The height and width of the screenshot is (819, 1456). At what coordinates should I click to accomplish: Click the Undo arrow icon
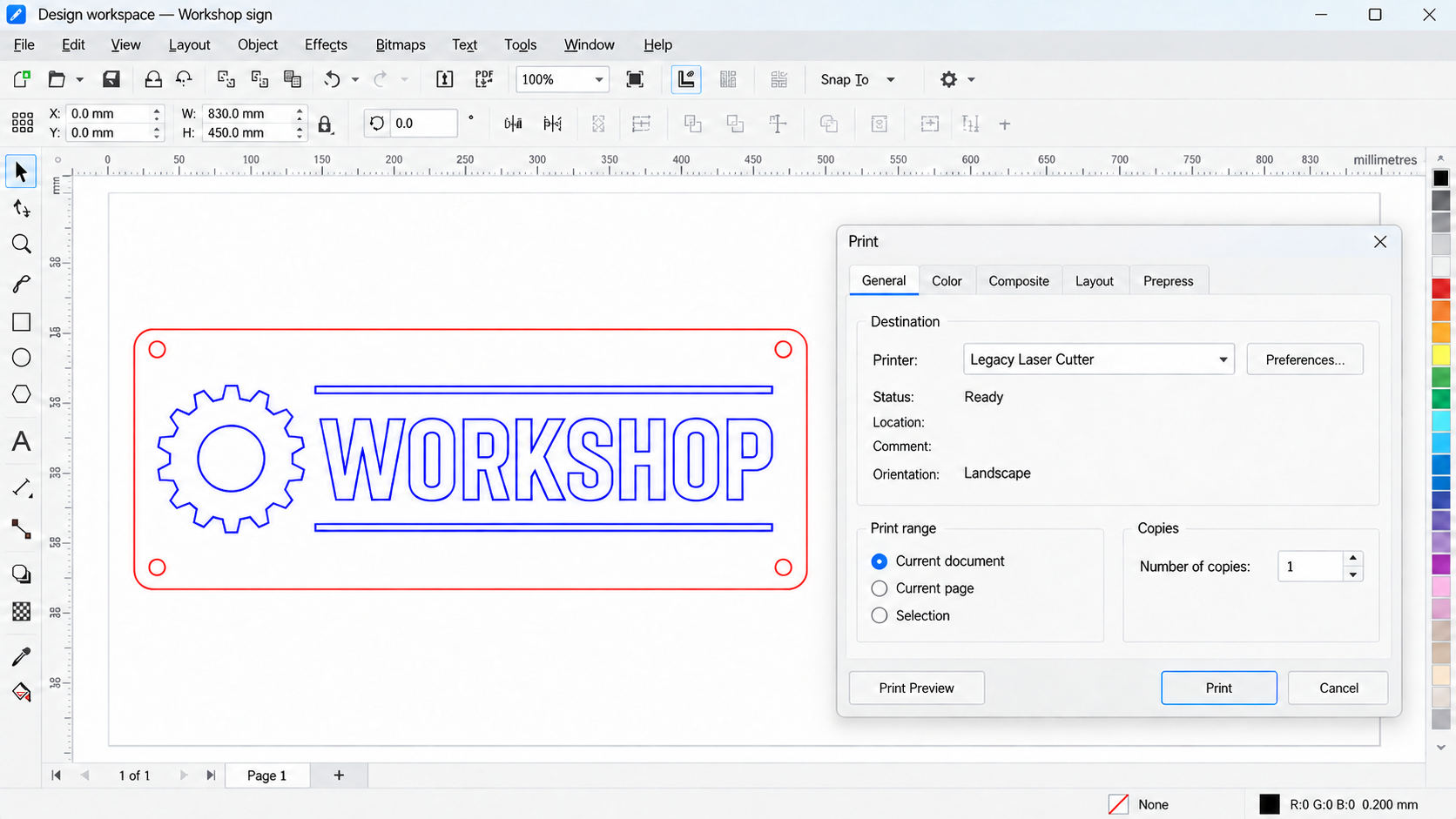click(332, 79)
